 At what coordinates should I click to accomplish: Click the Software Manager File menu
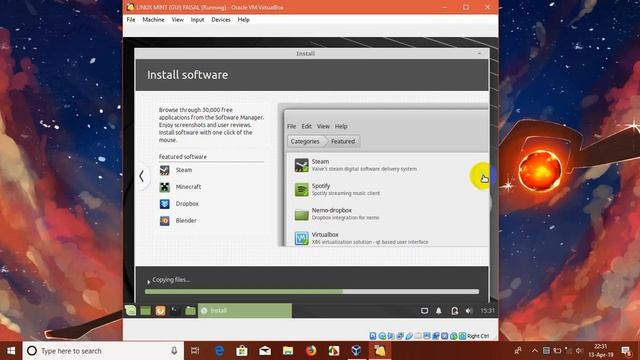click(x=291, y=126)
